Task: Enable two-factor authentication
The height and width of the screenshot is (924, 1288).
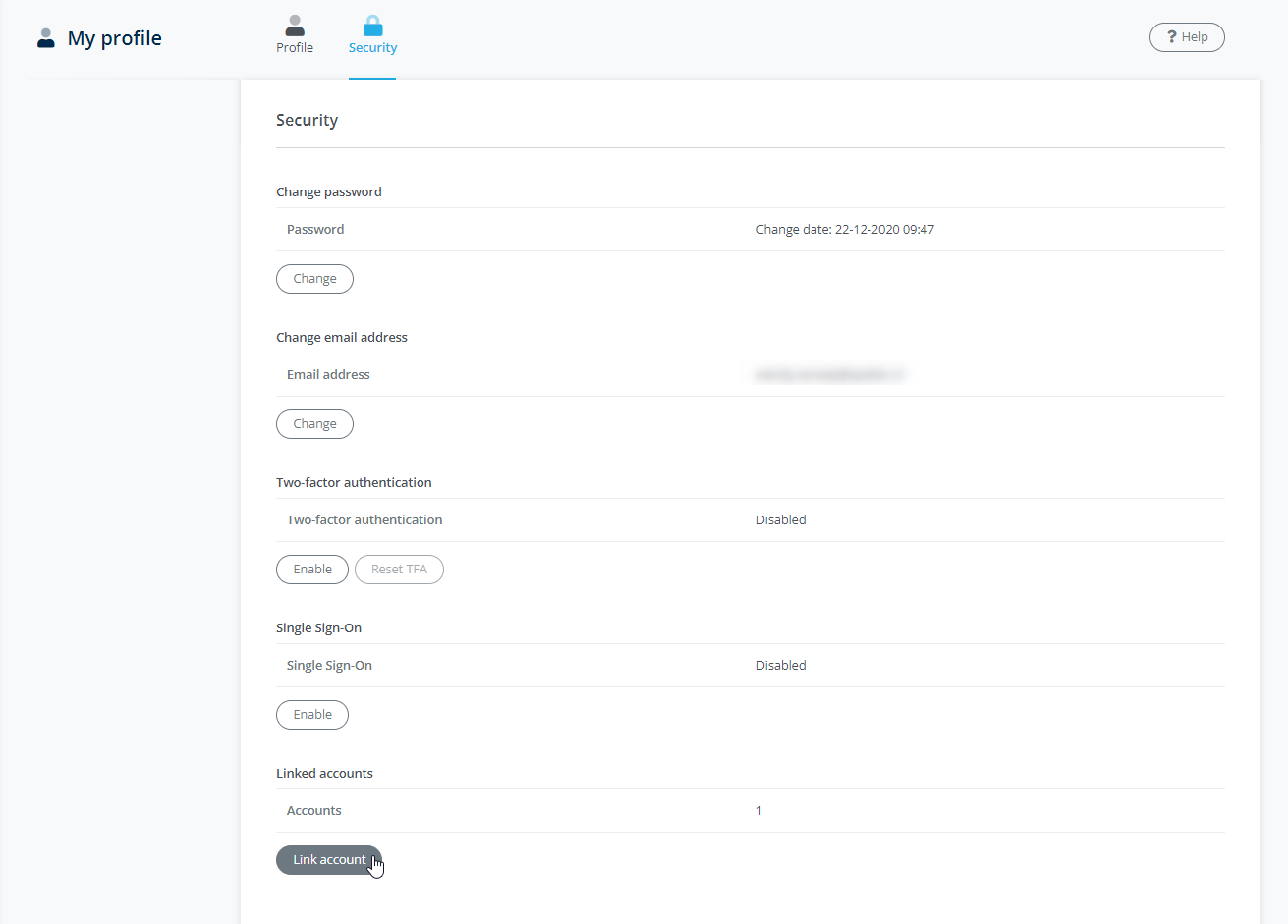Action: tap(312, 570)
